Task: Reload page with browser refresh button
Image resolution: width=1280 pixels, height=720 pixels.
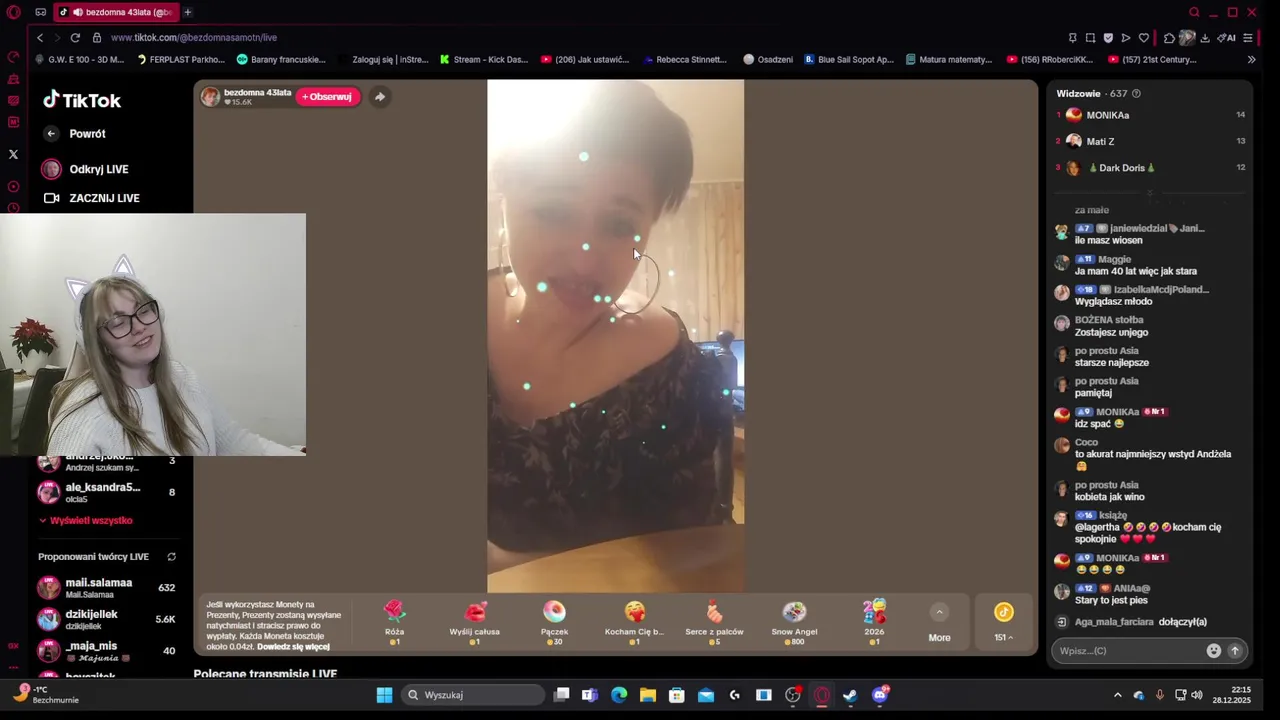Action: 75,38
